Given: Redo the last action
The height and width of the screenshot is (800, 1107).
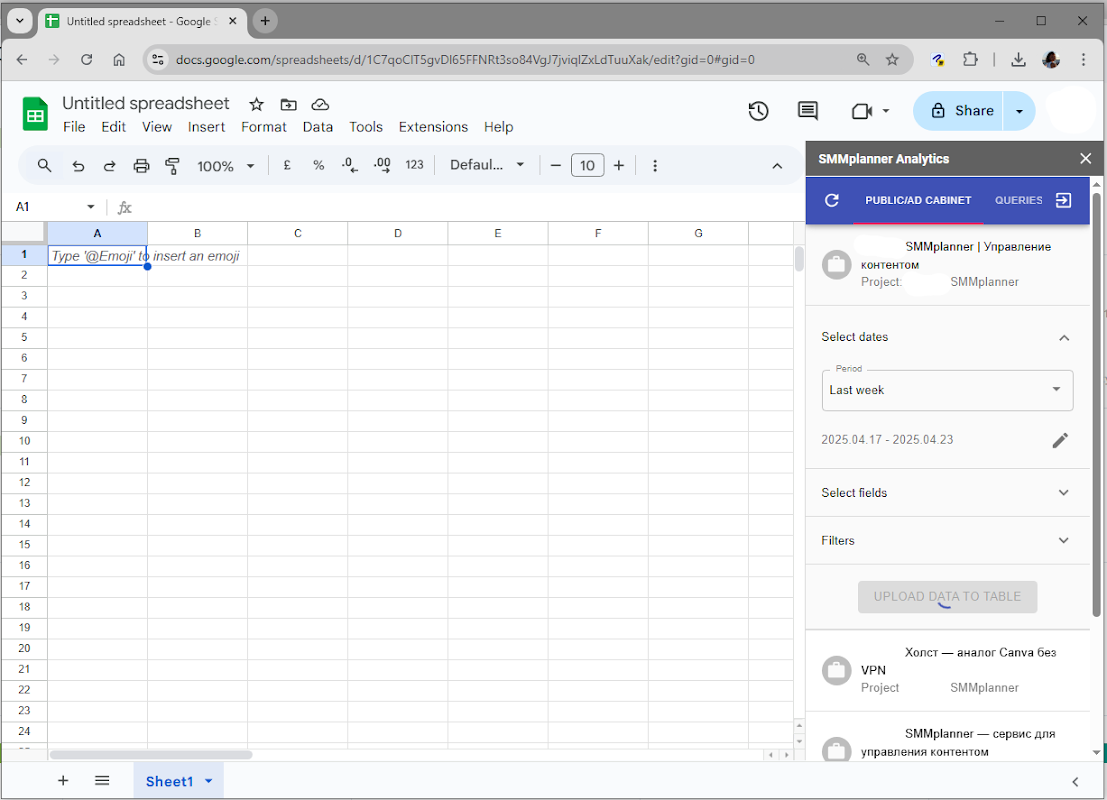Looking at the screenshot, I should click(x=109, y=166).
